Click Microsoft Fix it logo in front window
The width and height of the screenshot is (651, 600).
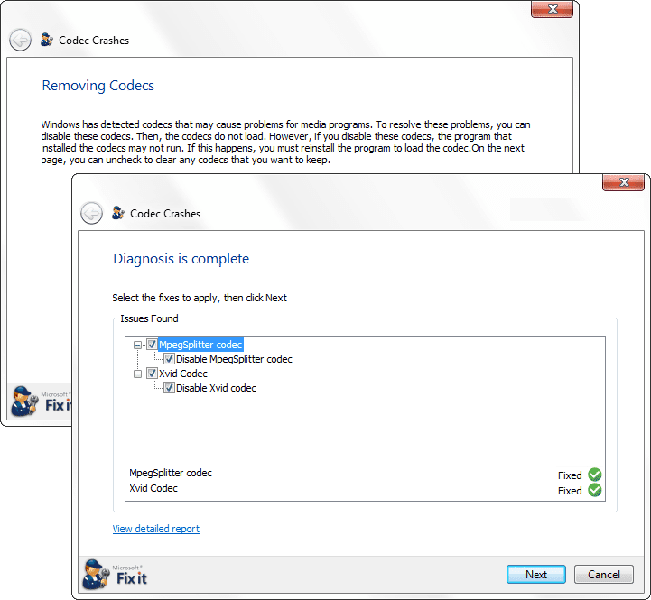tap(115, 574)
